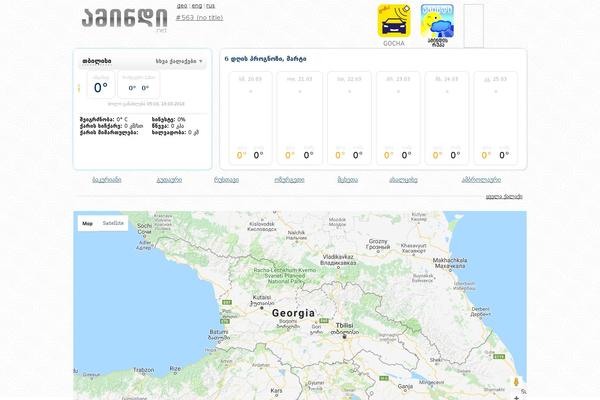Screen dimensions: 600x400
Task: Select Satellite view on the map
Action: click(x=113, y=223)
